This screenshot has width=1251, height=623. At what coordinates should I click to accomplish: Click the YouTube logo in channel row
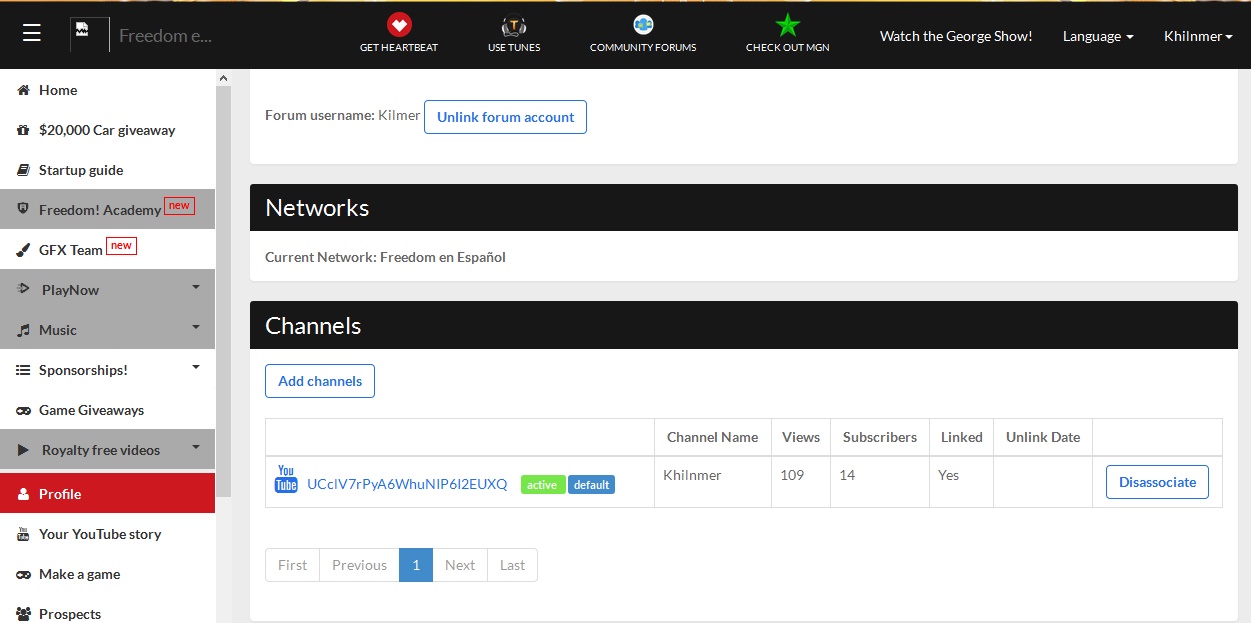[x=286, y=479]
